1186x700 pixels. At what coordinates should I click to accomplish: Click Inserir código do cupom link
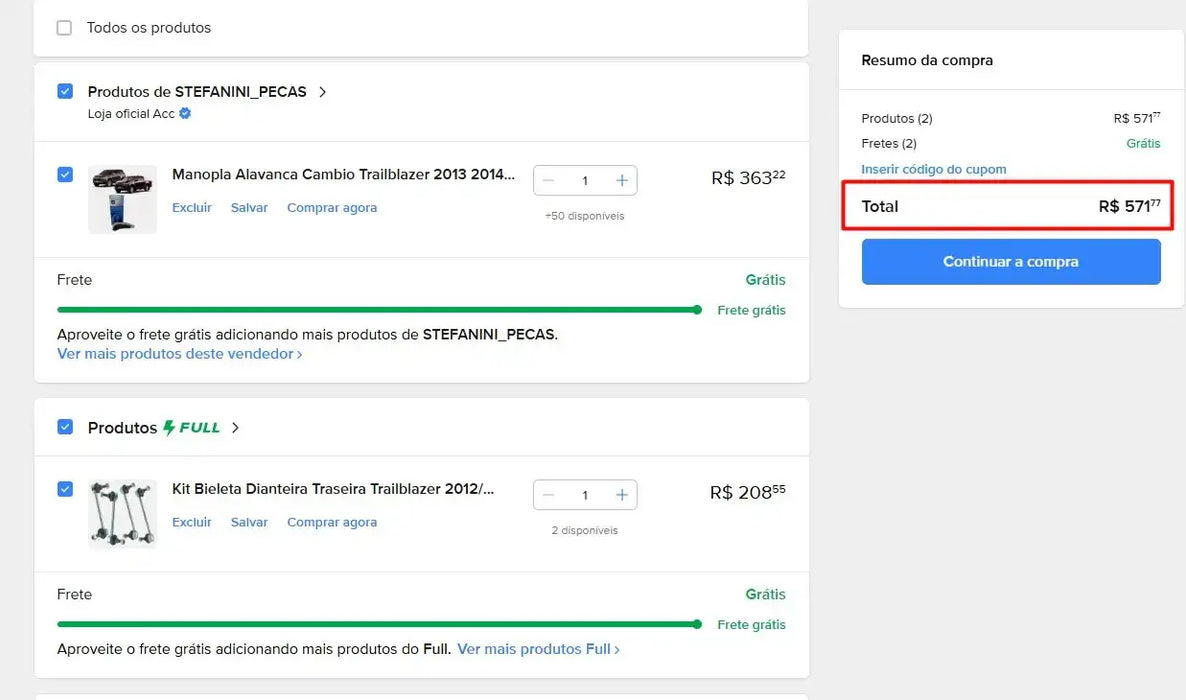(x=933, y=170)
